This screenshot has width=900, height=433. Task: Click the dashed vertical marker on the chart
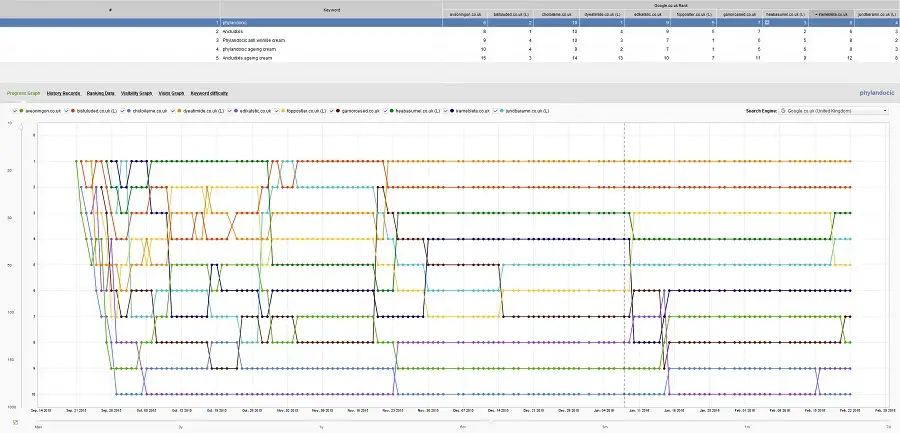pos(624,264)
